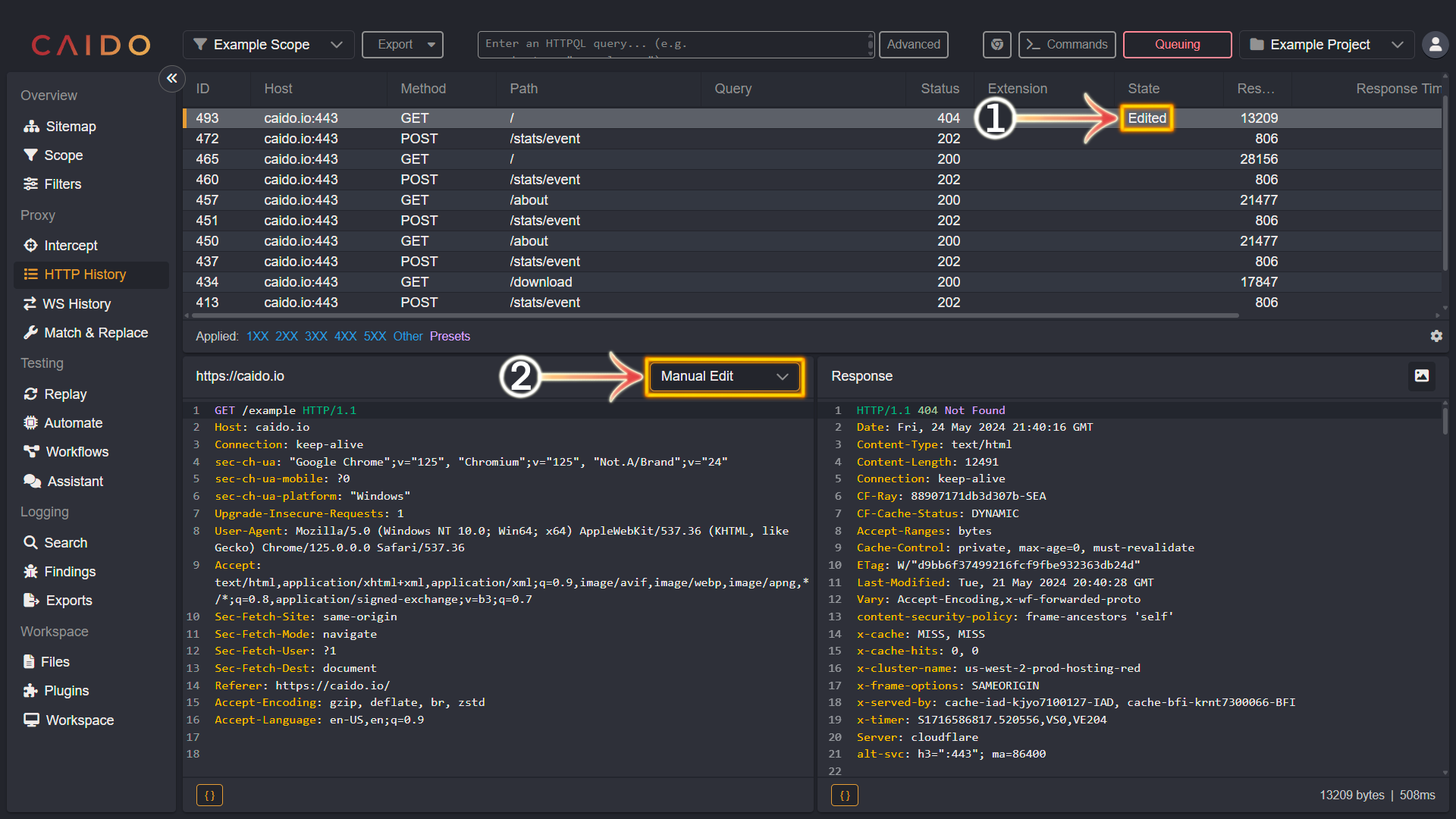Open the Search page

coord(55,543)
